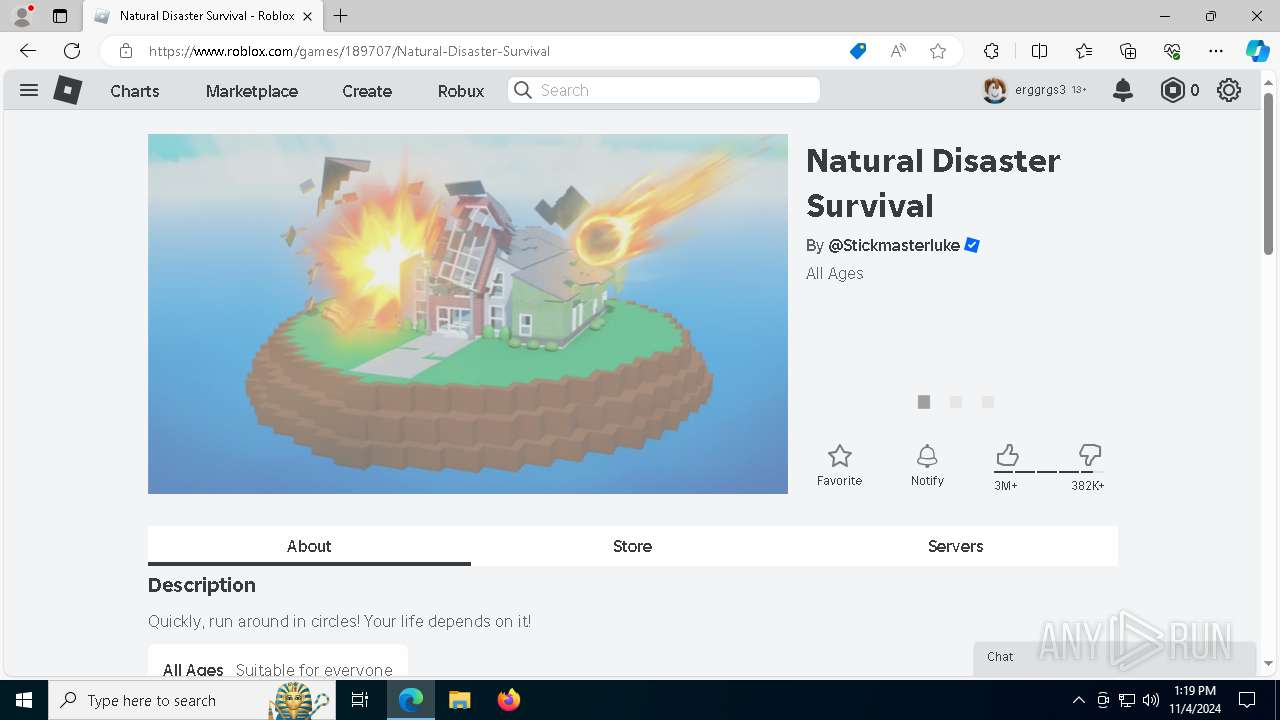Image resolution: width=1280 pixels, height=720 pixels.
Task: Open the Favorites list icon in Edge
Action: [x=1084, y=51]
